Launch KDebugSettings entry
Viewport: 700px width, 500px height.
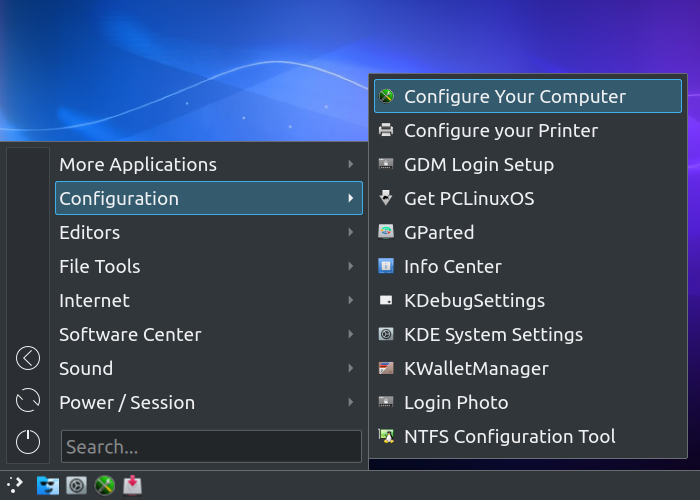[528, 300]
